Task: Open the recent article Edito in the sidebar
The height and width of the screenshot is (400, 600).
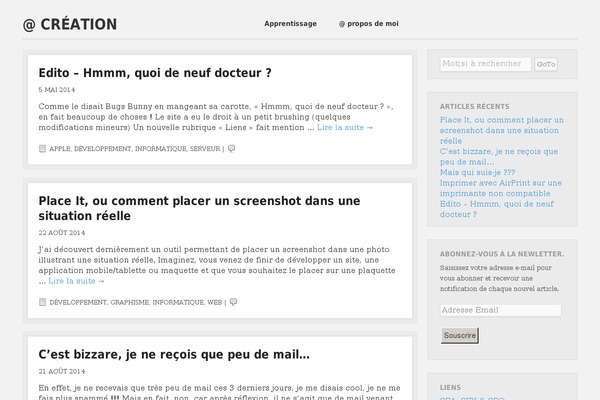Action: pyautogui.click(x=497, y=209)
